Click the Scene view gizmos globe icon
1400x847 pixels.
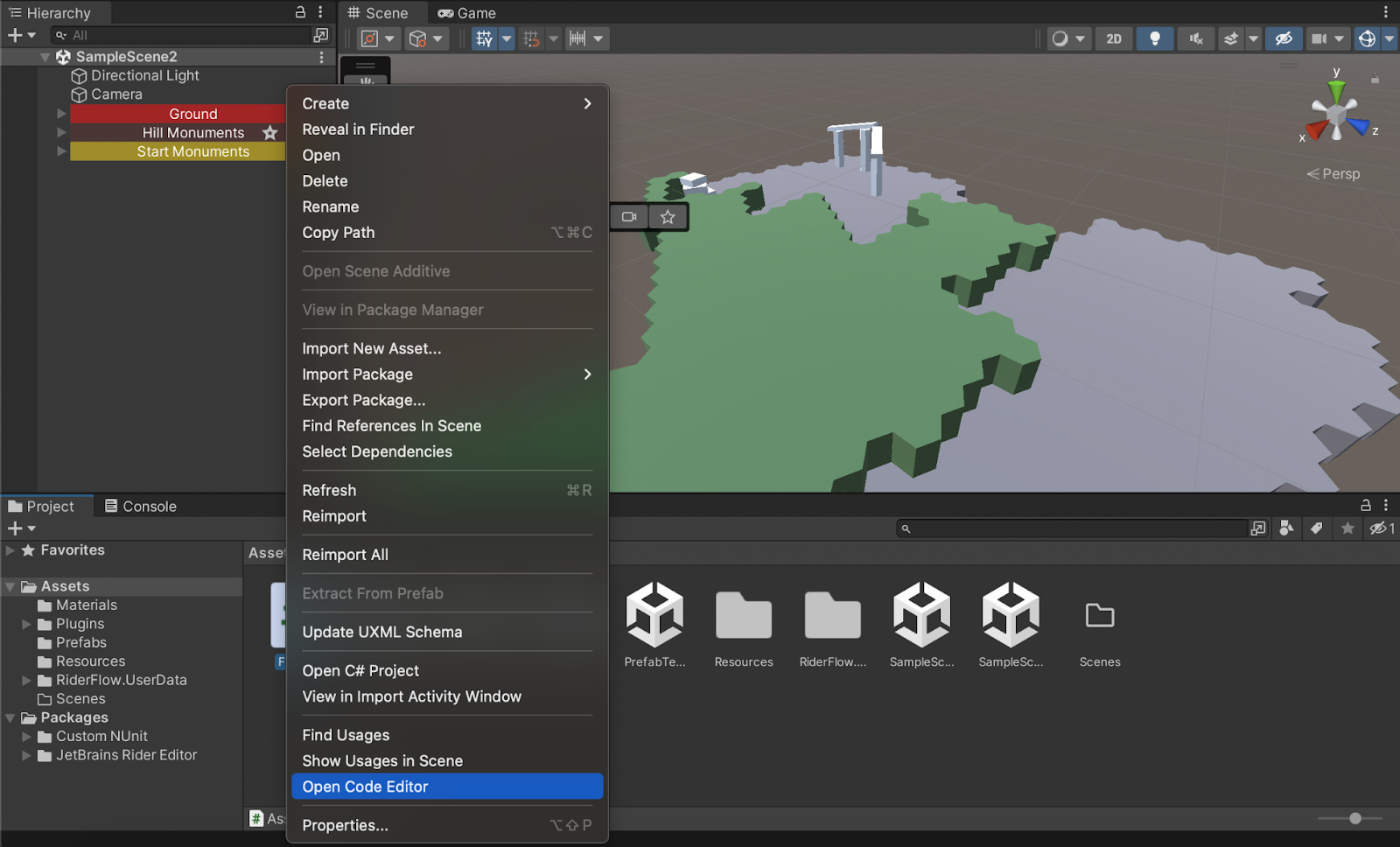(1367, 38)
